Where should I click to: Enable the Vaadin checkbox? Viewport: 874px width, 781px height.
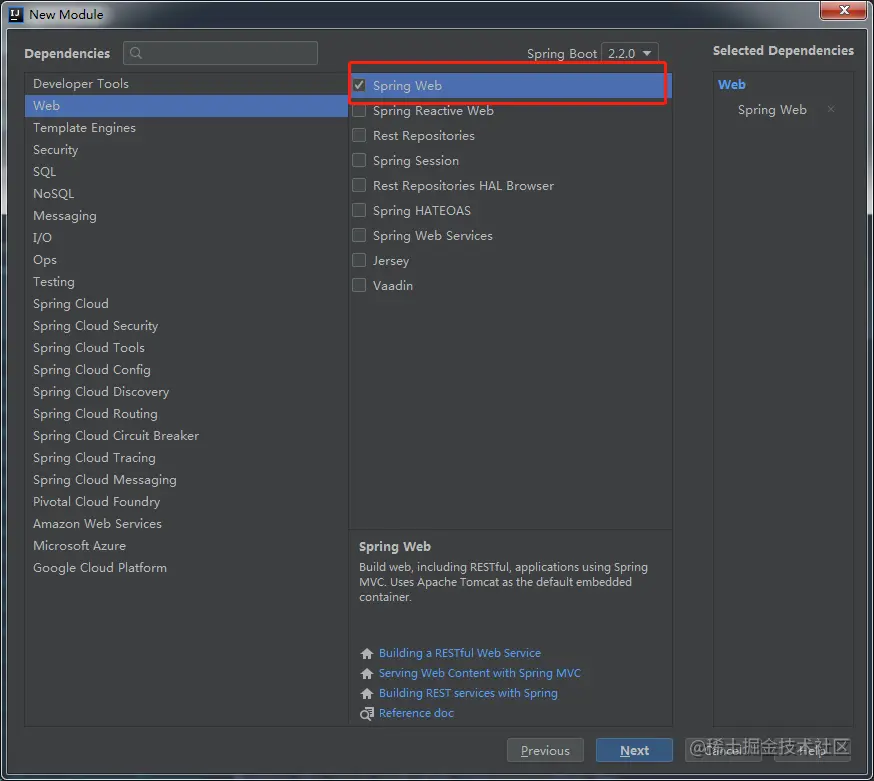coord(360,285)
